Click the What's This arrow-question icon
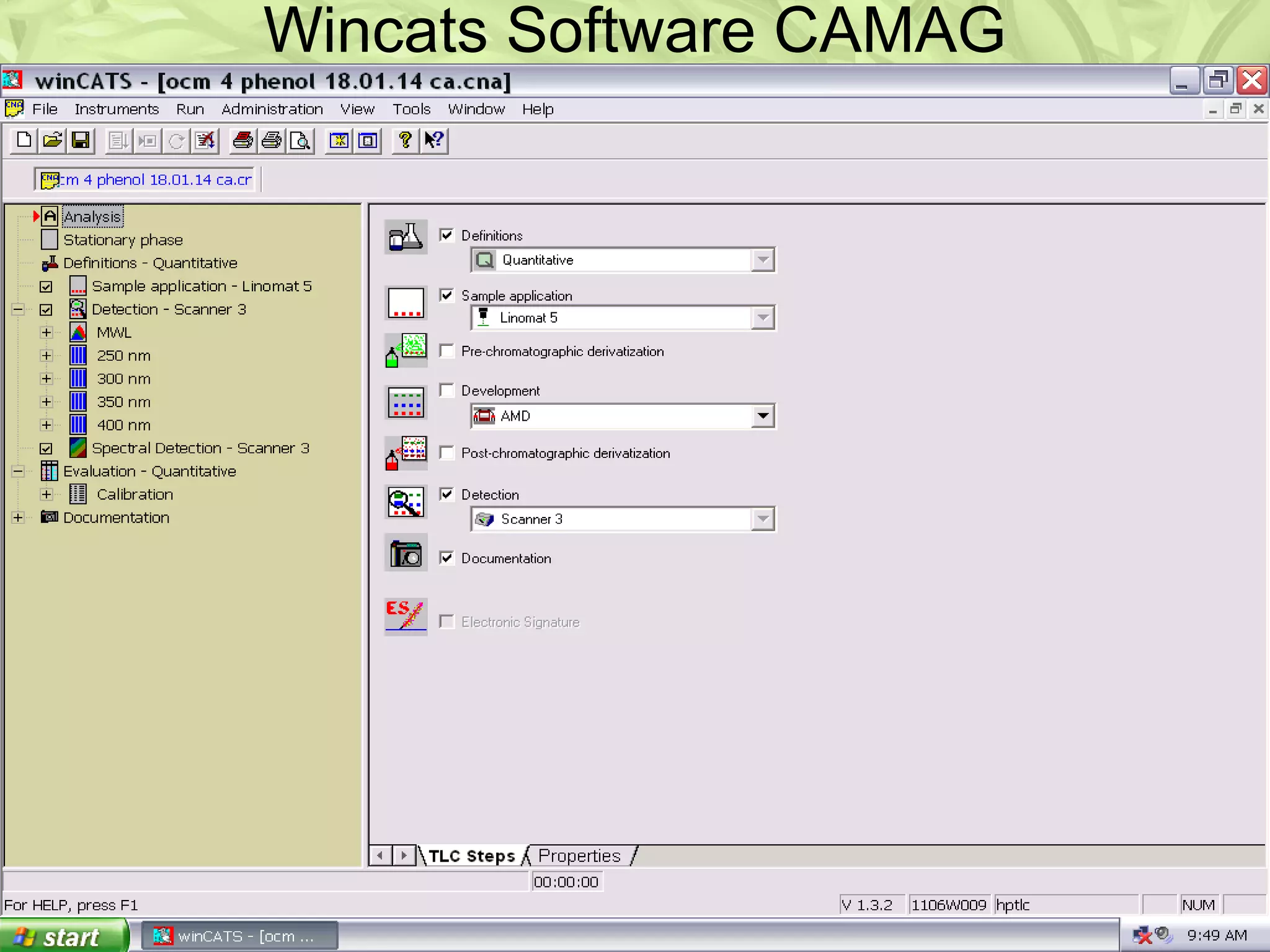Viewport: 1270px width, 952px height. [434, 141]
